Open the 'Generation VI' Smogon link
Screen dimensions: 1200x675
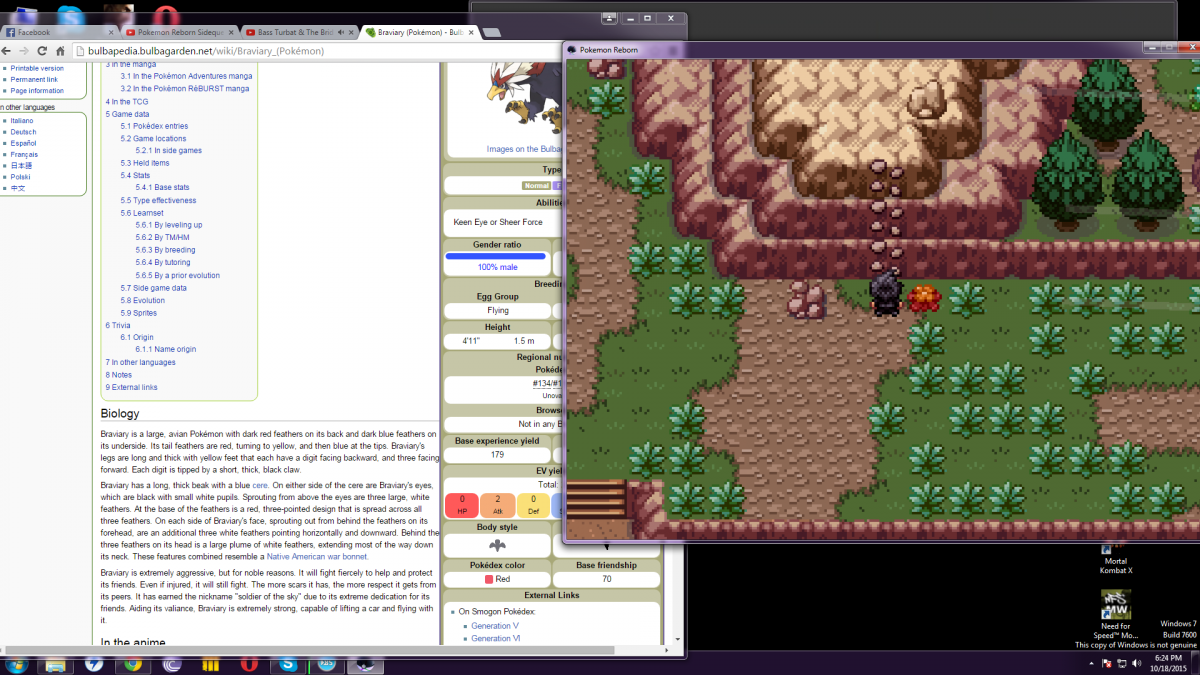pos(496,638)
